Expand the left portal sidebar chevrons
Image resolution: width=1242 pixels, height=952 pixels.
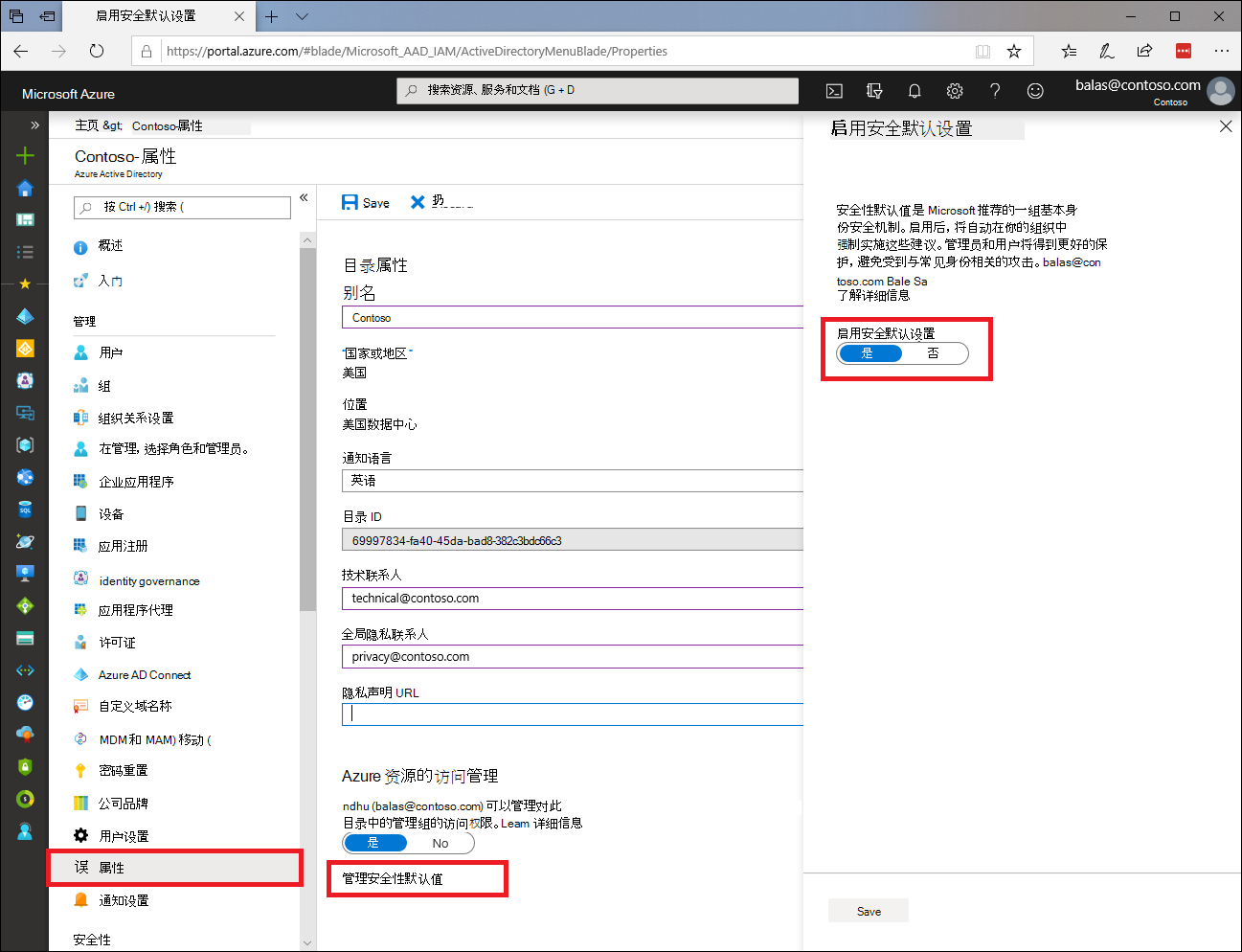coord(34,125)
